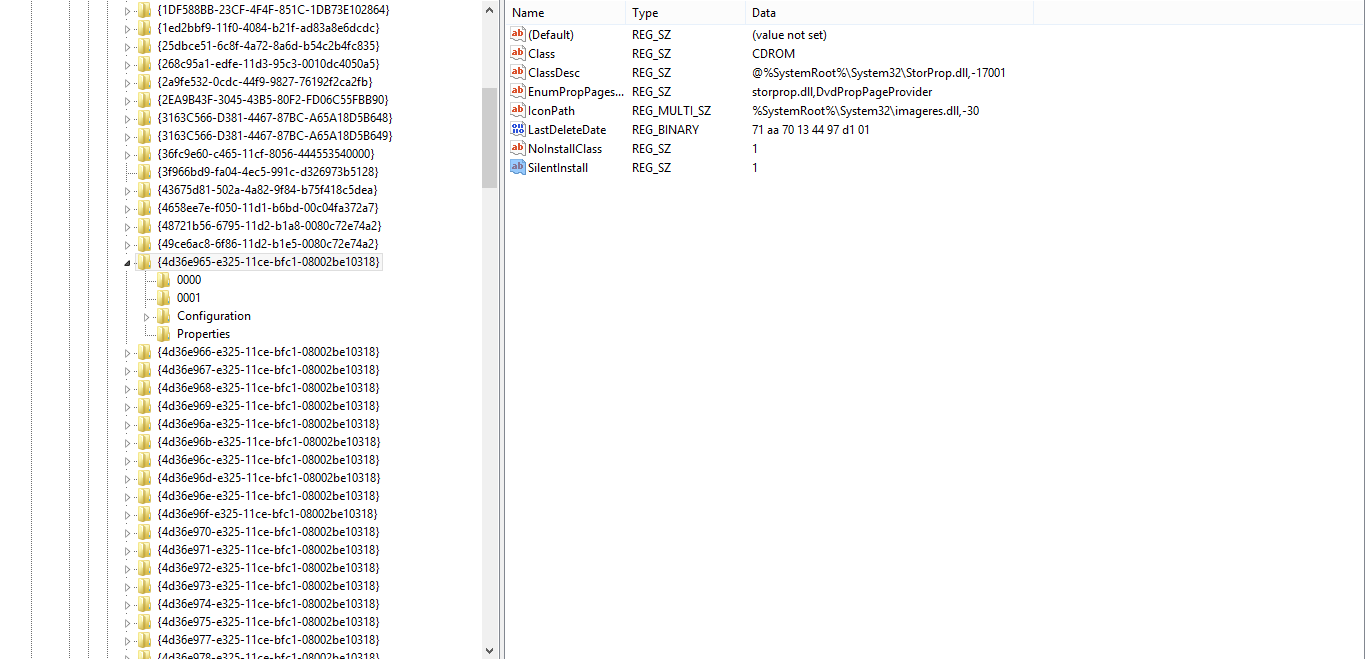The width and height of the screenshot is (1365, 659).
Task: Collapse the {4d36e965-e325-11ce-bfc1-08002be10318} key
Action: (126, 262)
